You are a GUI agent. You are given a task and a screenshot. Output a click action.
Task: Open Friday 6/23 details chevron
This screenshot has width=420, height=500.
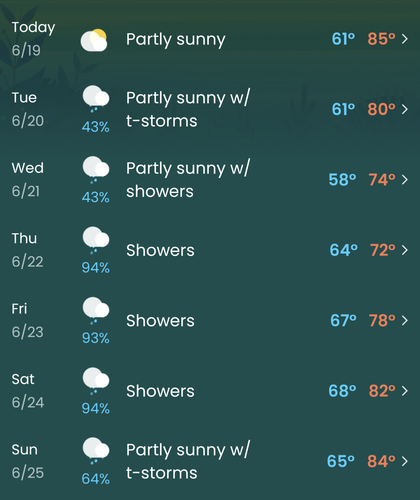(405, 320)
